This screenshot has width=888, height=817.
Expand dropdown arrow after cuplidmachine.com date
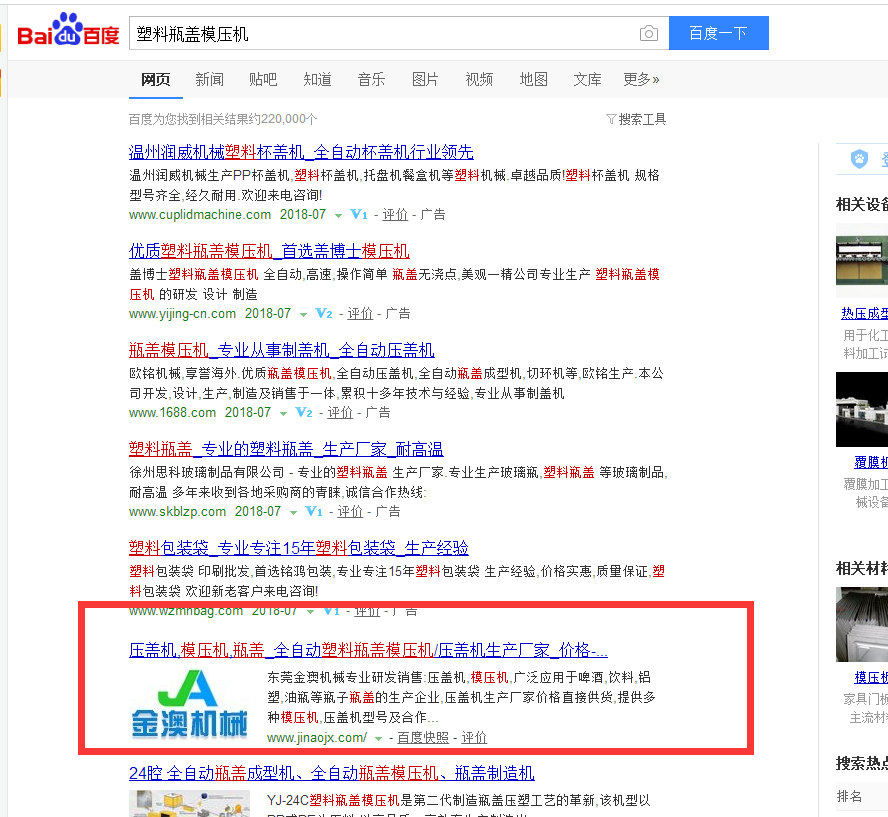pos(338,216)
